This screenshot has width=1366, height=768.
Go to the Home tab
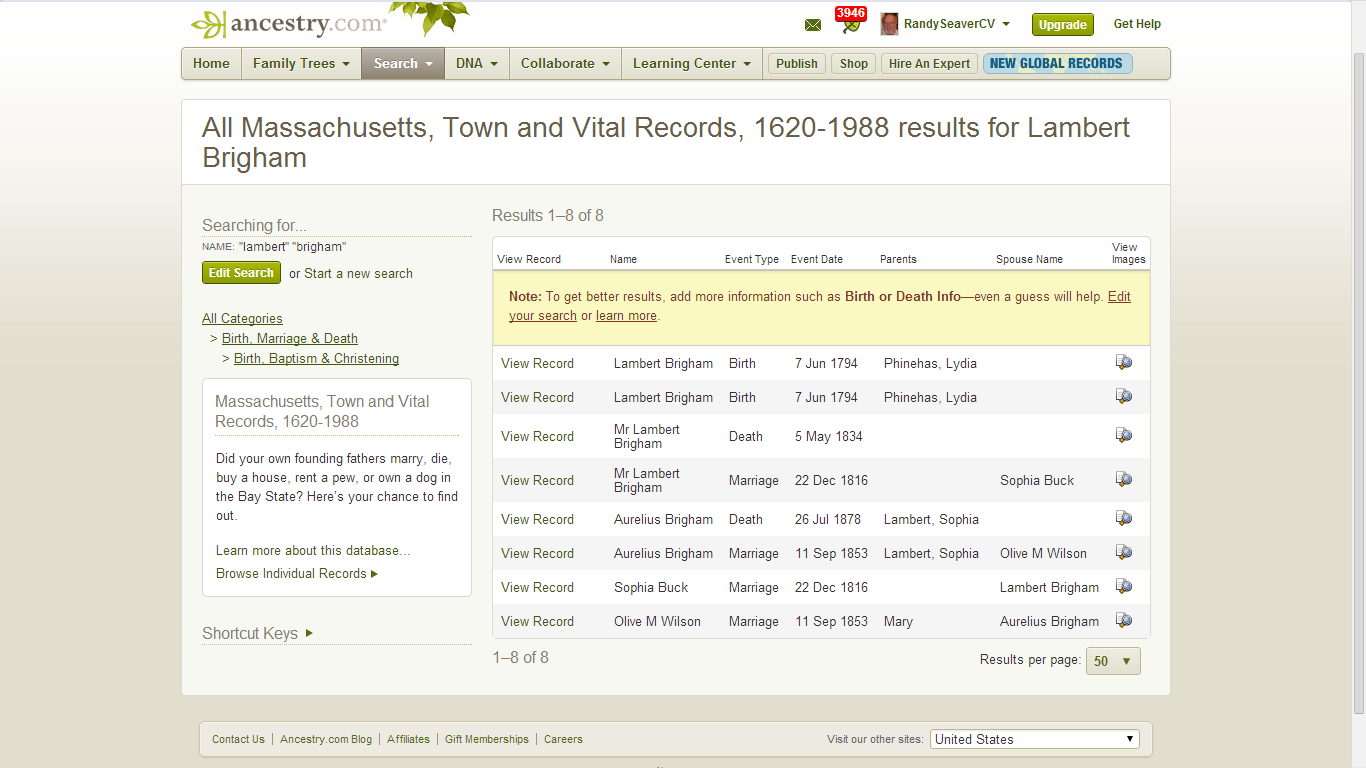(211, 63)
